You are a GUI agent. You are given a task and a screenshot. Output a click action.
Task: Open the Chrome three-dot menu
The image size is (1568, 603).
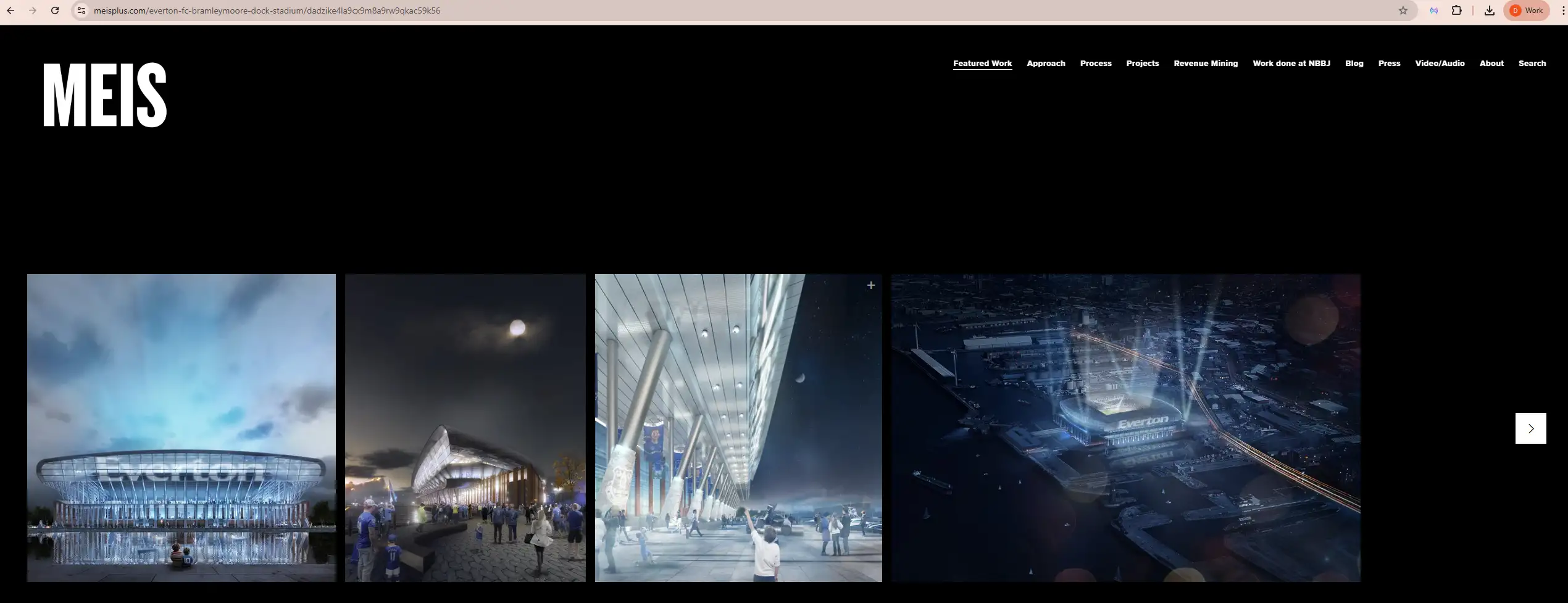[x=1563, y=10]
